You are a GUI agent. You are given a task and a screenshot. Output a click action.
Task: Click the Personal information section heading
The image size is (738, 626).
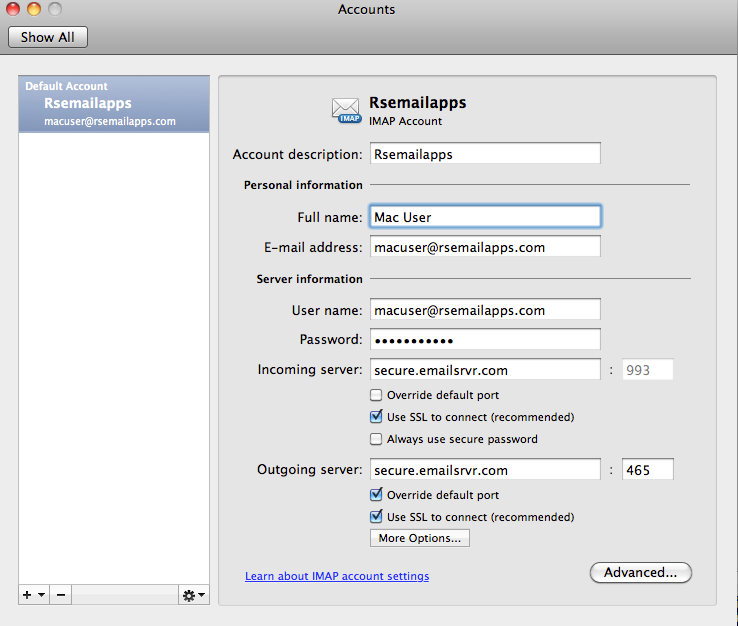click(303, 185)
